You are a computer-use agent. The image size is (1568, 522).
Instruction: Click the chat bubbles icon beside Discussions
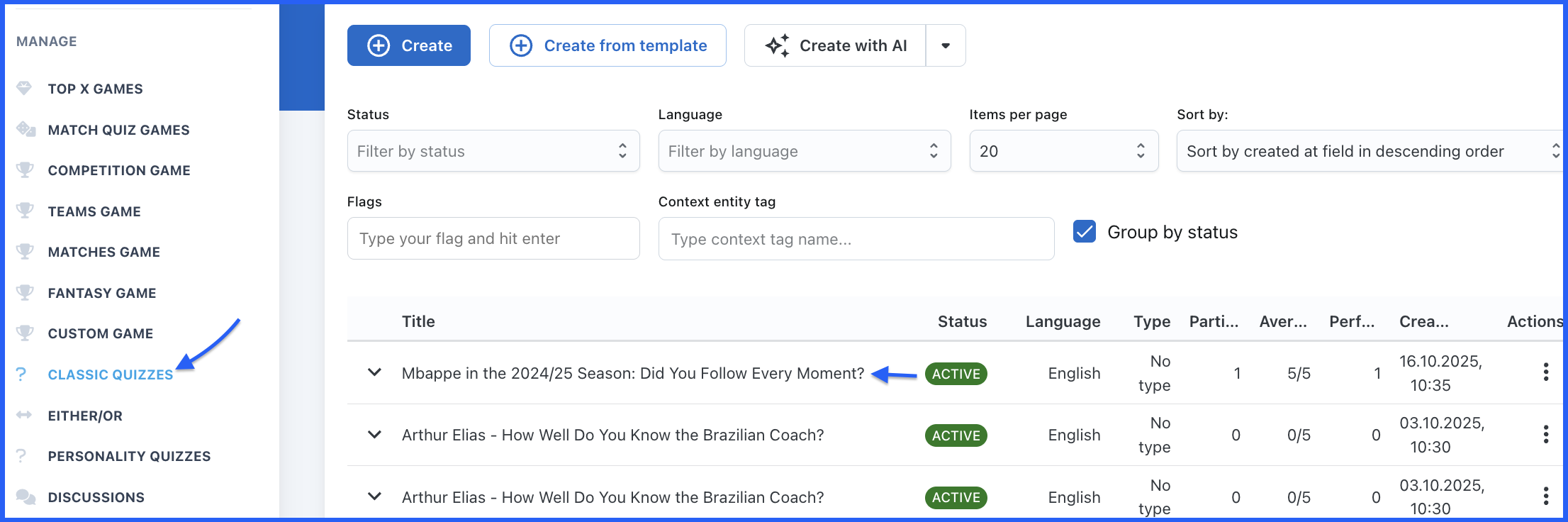click(26, 497)
